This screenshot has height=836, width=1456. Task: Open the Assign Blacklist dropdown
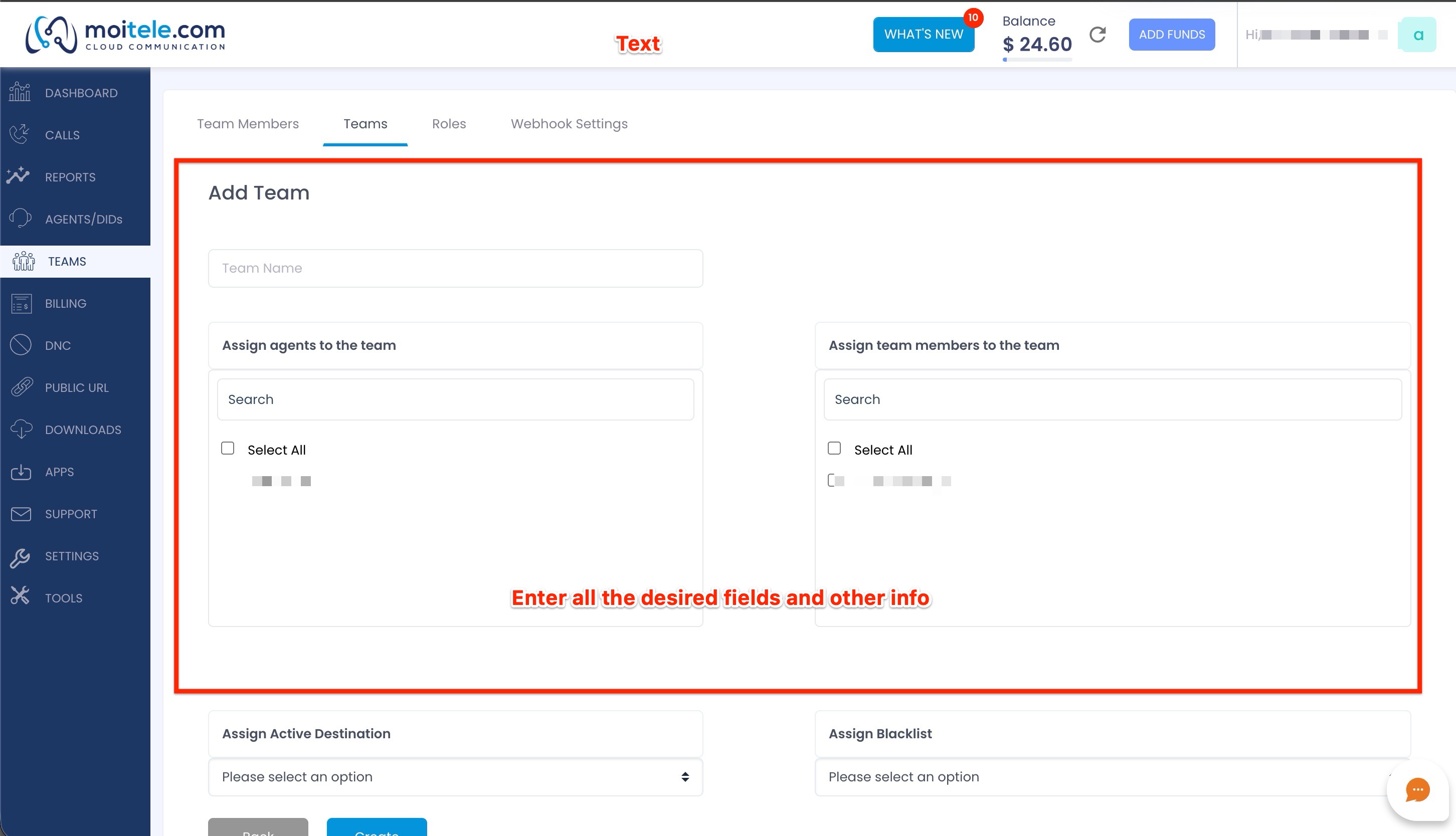[x=1113, y=777]
